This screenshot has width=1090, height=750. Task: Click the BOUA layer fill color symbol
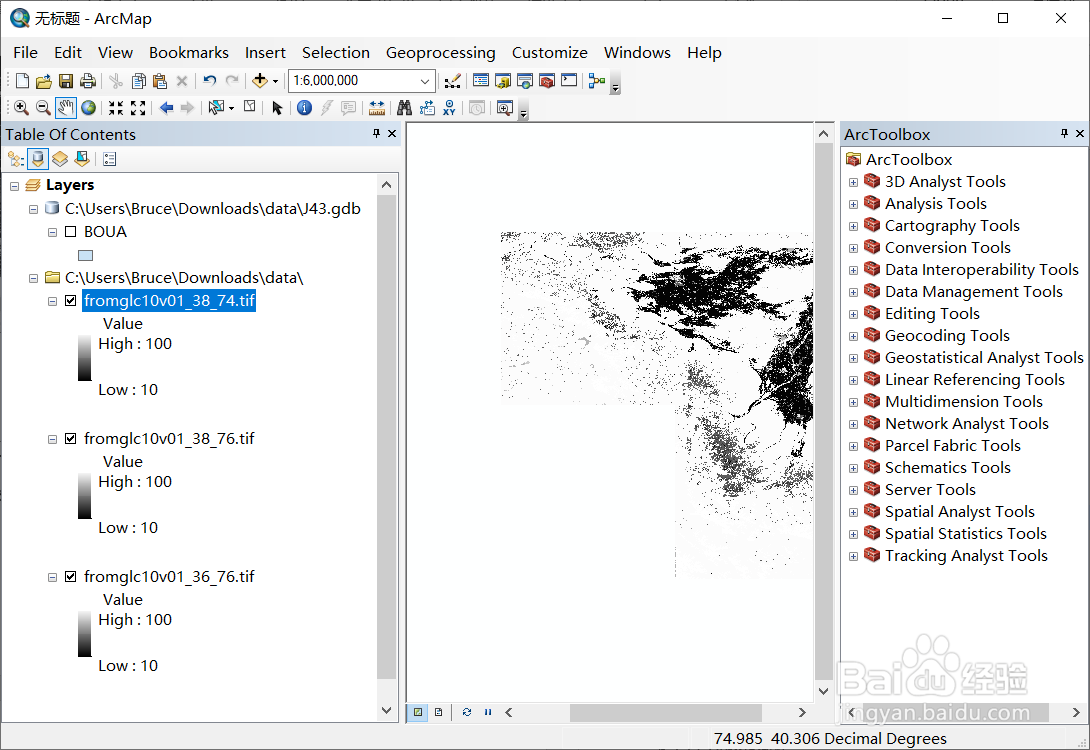[86, 255]
